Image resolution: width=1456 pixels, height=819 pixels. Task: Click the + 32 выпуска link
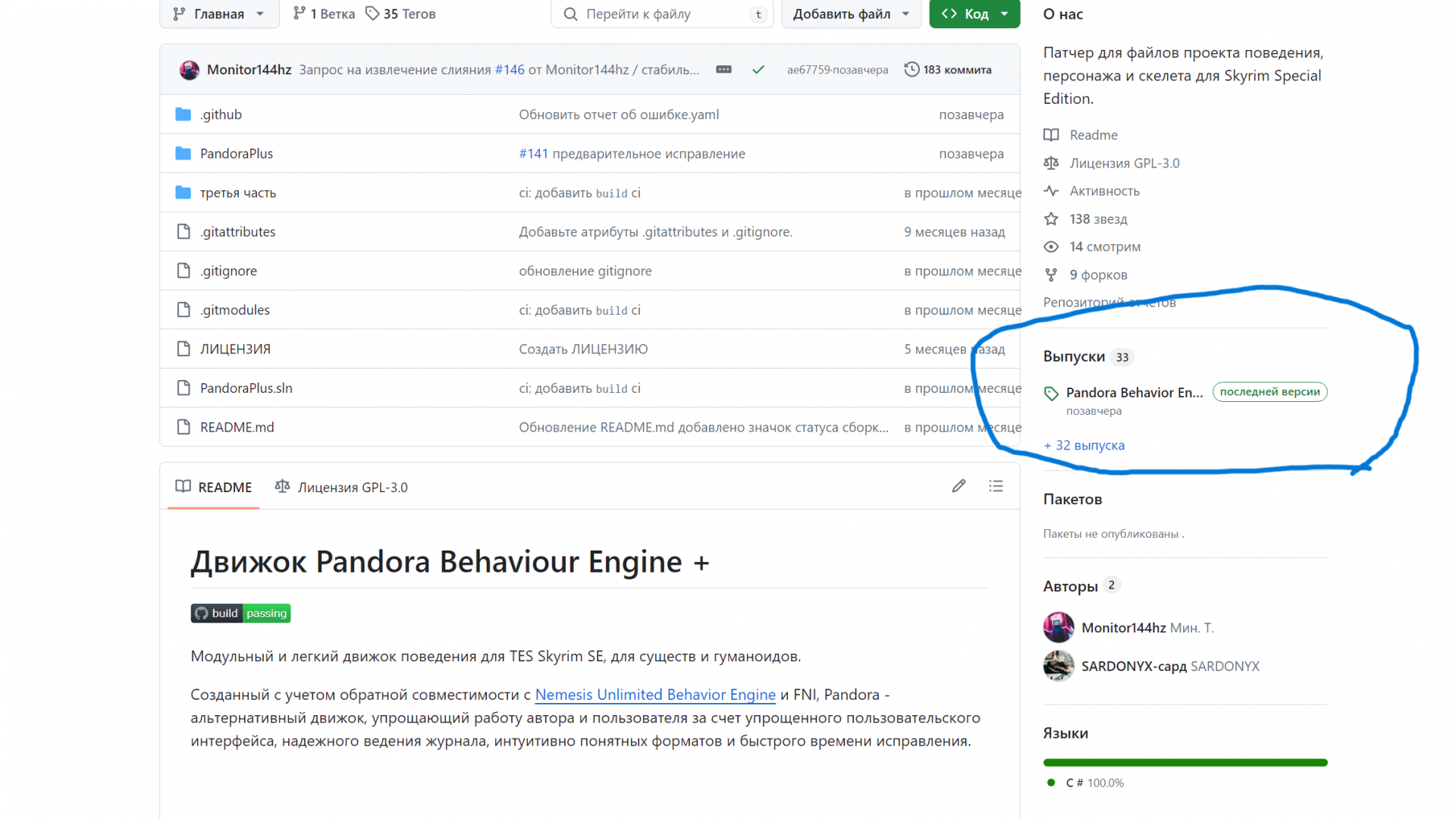tap(1084, 445)
